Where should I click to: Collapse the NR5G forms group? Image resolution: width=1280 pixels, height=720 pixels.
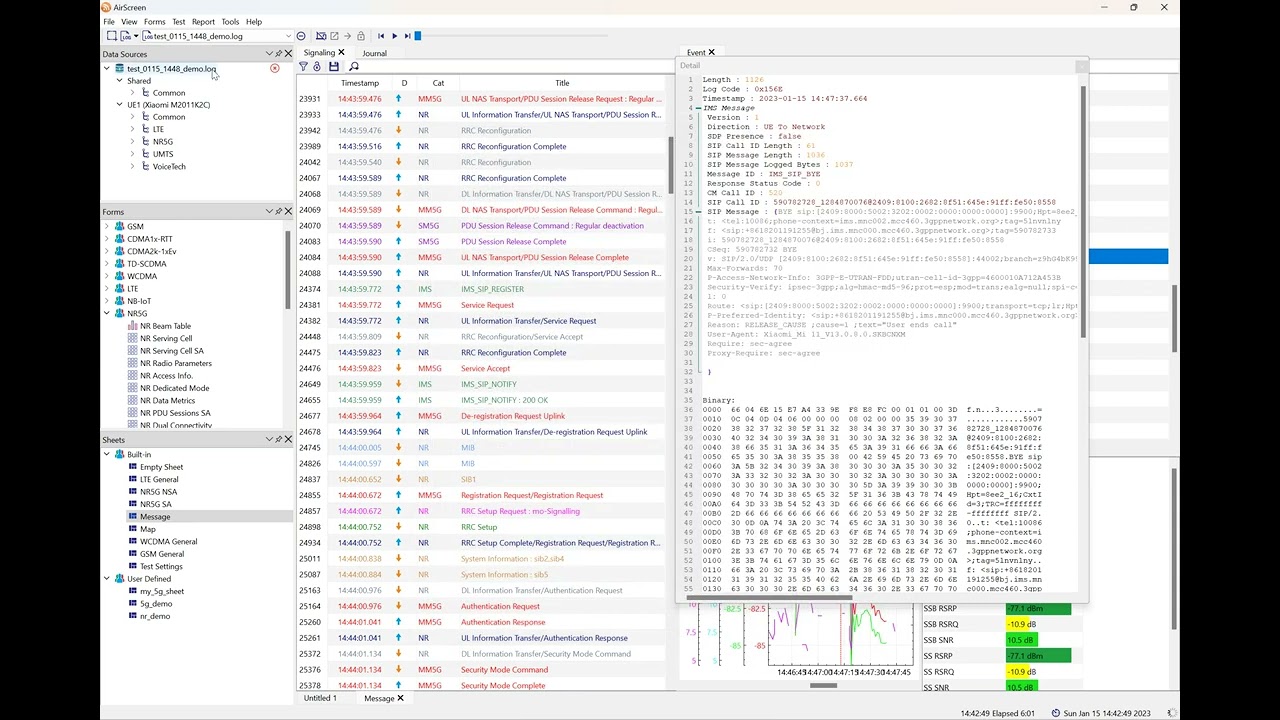tap(107, 314)
